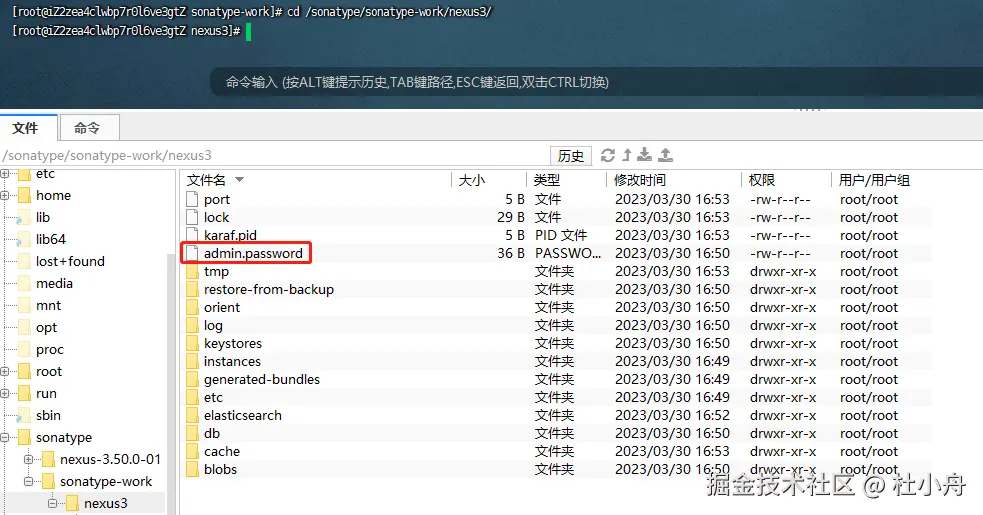Select the karaf.pid file icon

[192, 235]
